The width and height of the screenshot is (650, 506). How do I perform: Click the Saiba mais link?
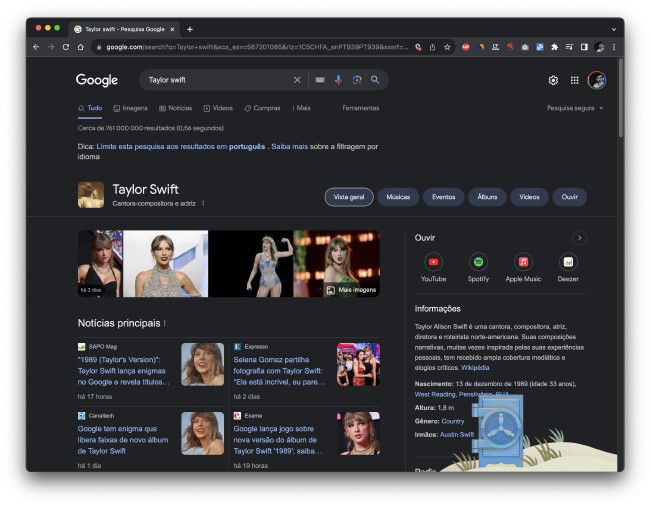click(x=290, y=147)
